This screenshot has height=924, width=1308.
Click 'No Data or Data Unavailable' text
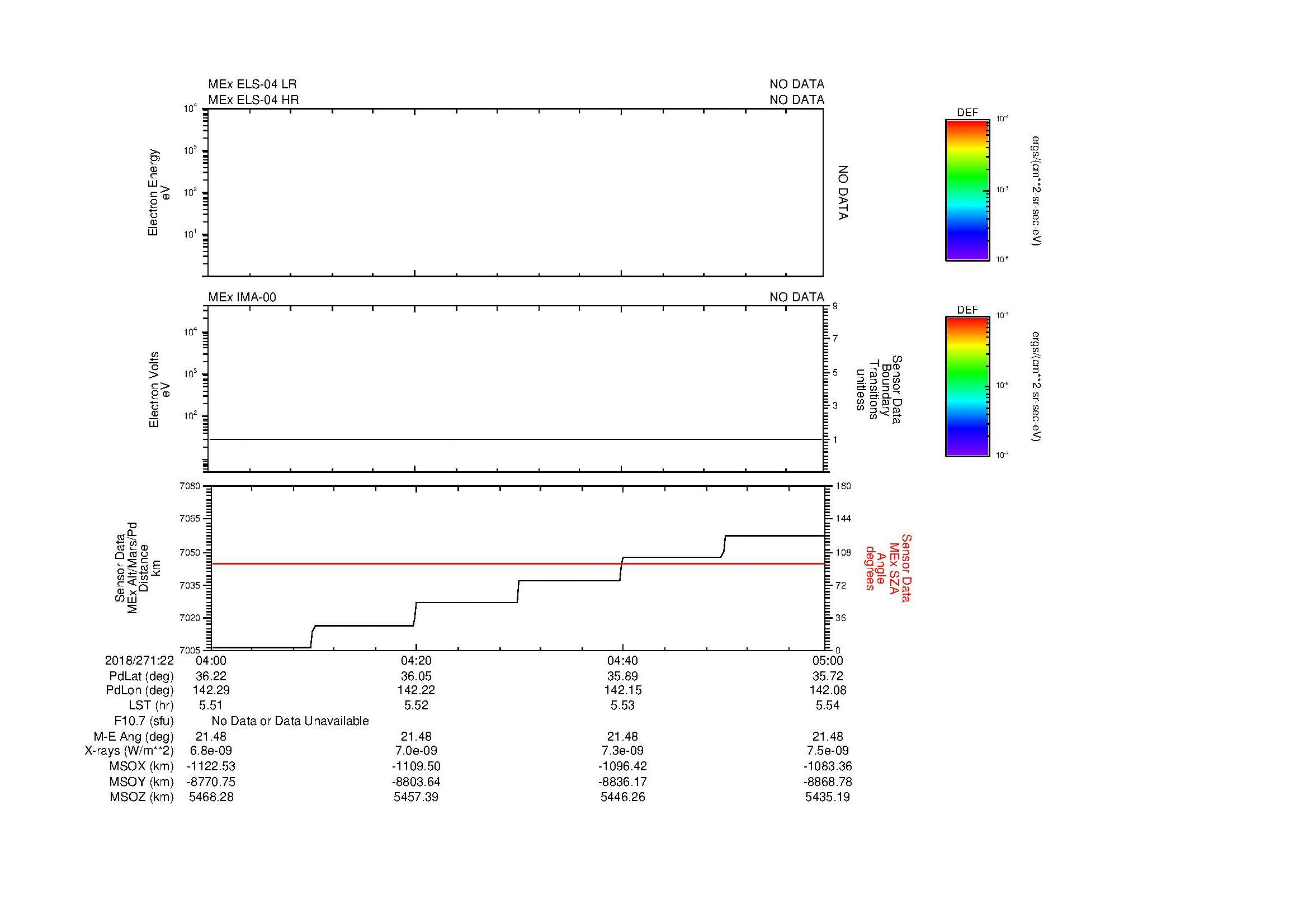point(290,721)
